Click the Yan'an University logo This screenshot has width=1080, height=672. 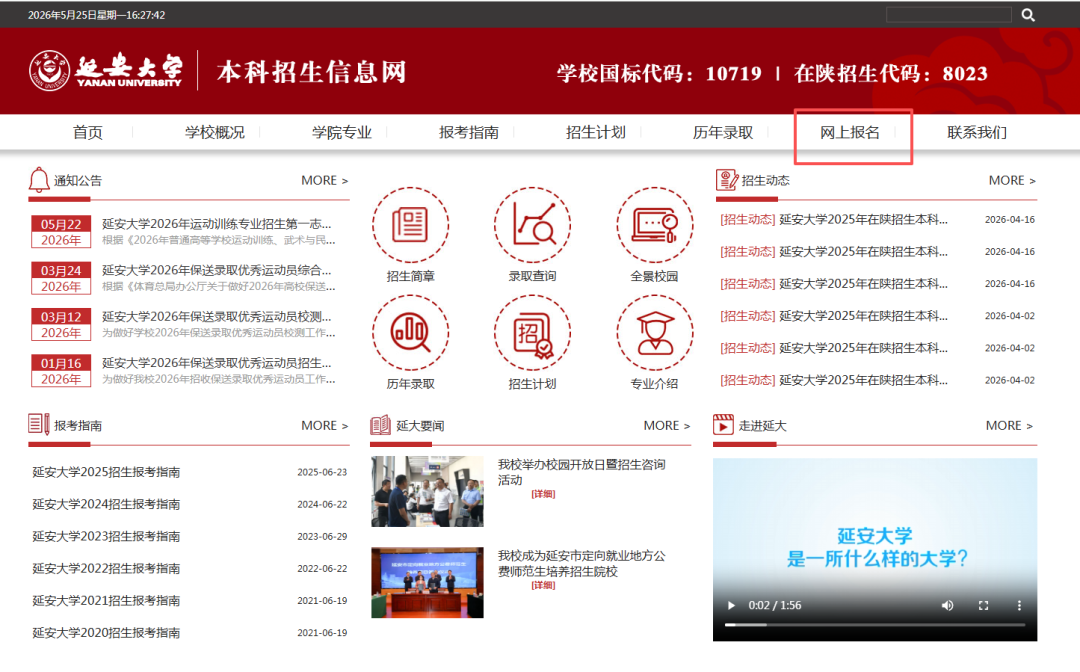(106, 70)
